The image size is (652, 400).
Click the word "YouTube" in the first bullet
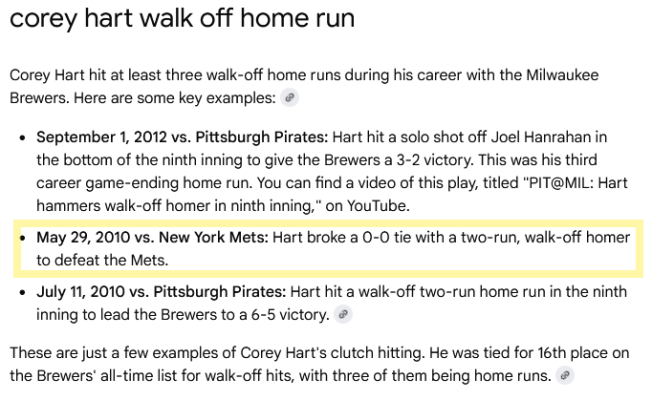376,206
